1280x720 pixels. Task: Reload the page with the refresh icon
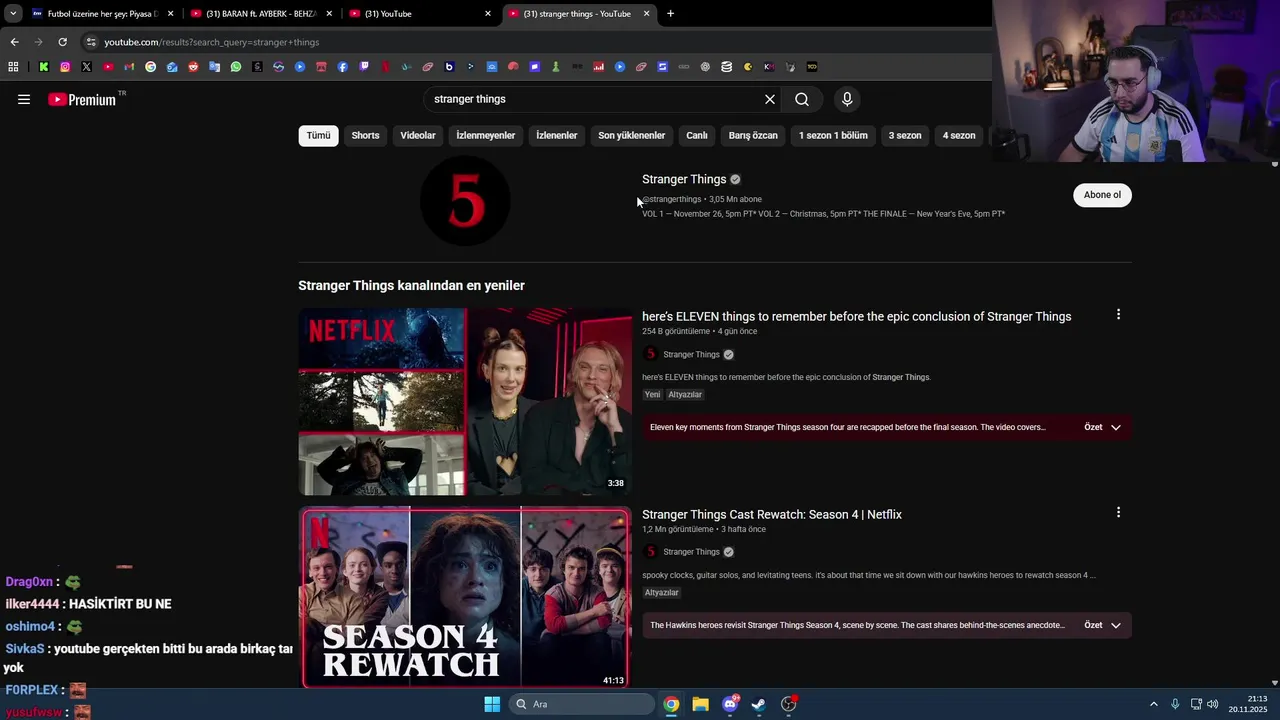click(x=62, y=42)
